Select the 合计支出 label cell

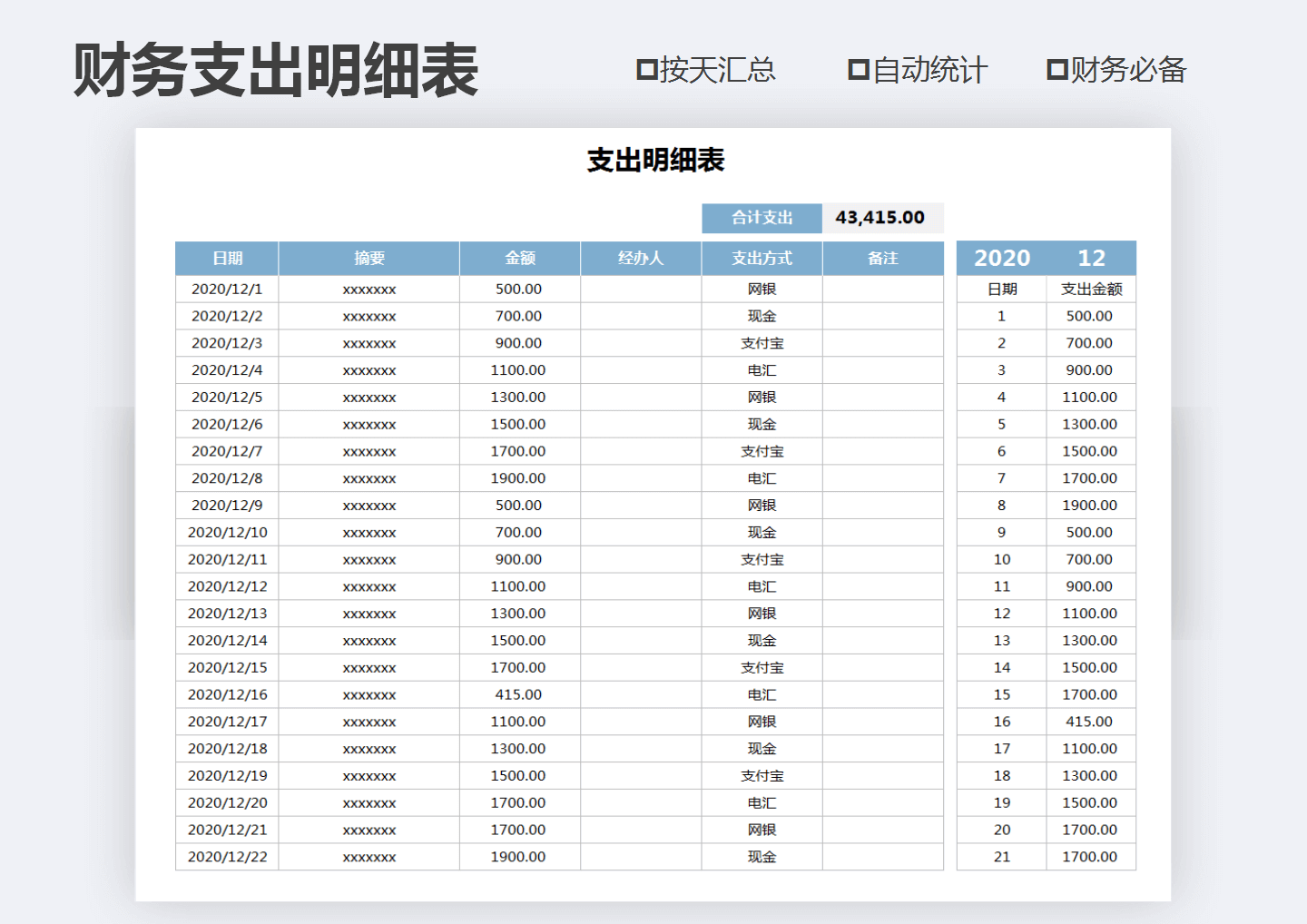(x=761, y=218)
